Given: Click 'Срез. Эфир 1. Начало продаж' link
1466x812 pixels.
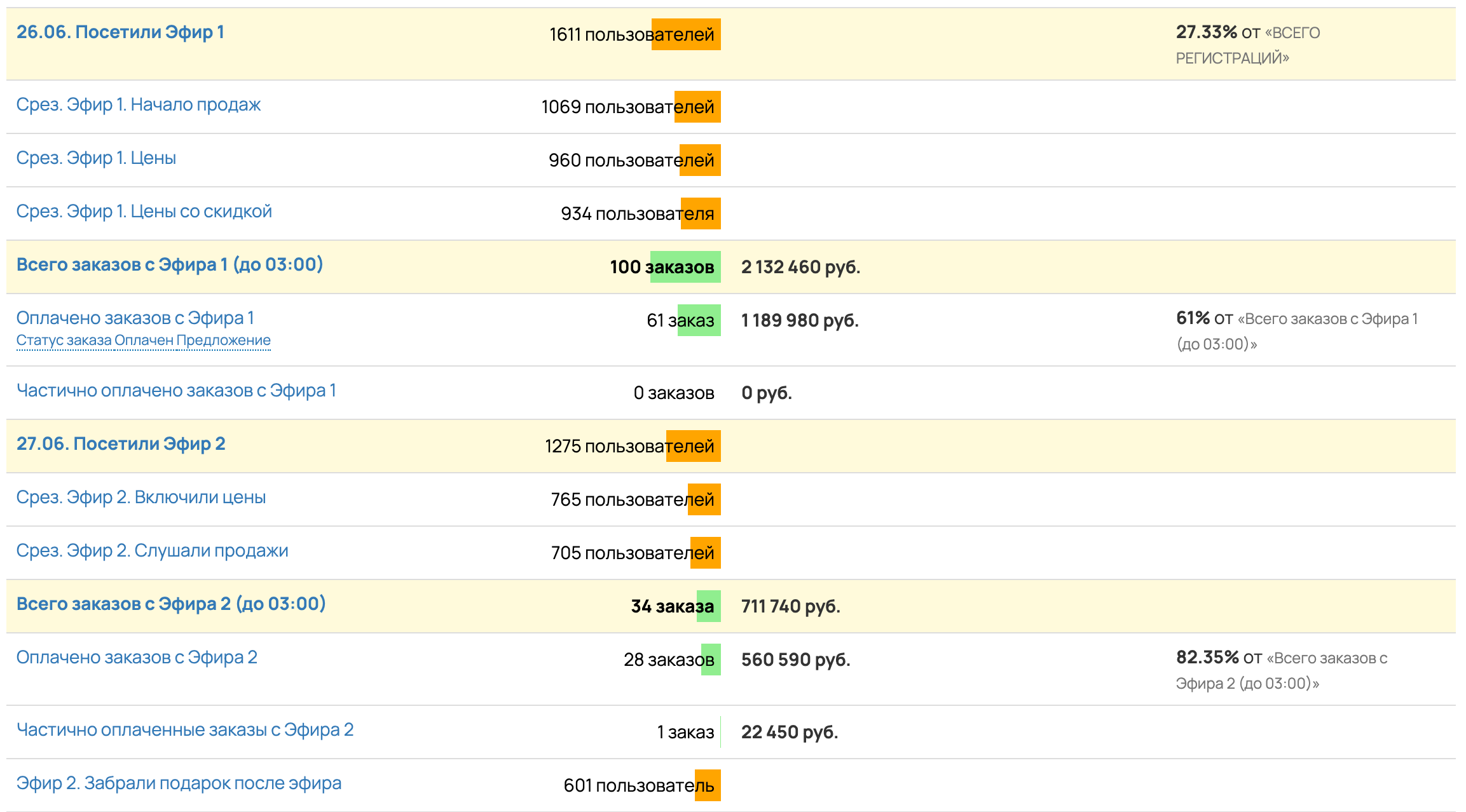Looking at the screenshot, I should tap(139, 105).
